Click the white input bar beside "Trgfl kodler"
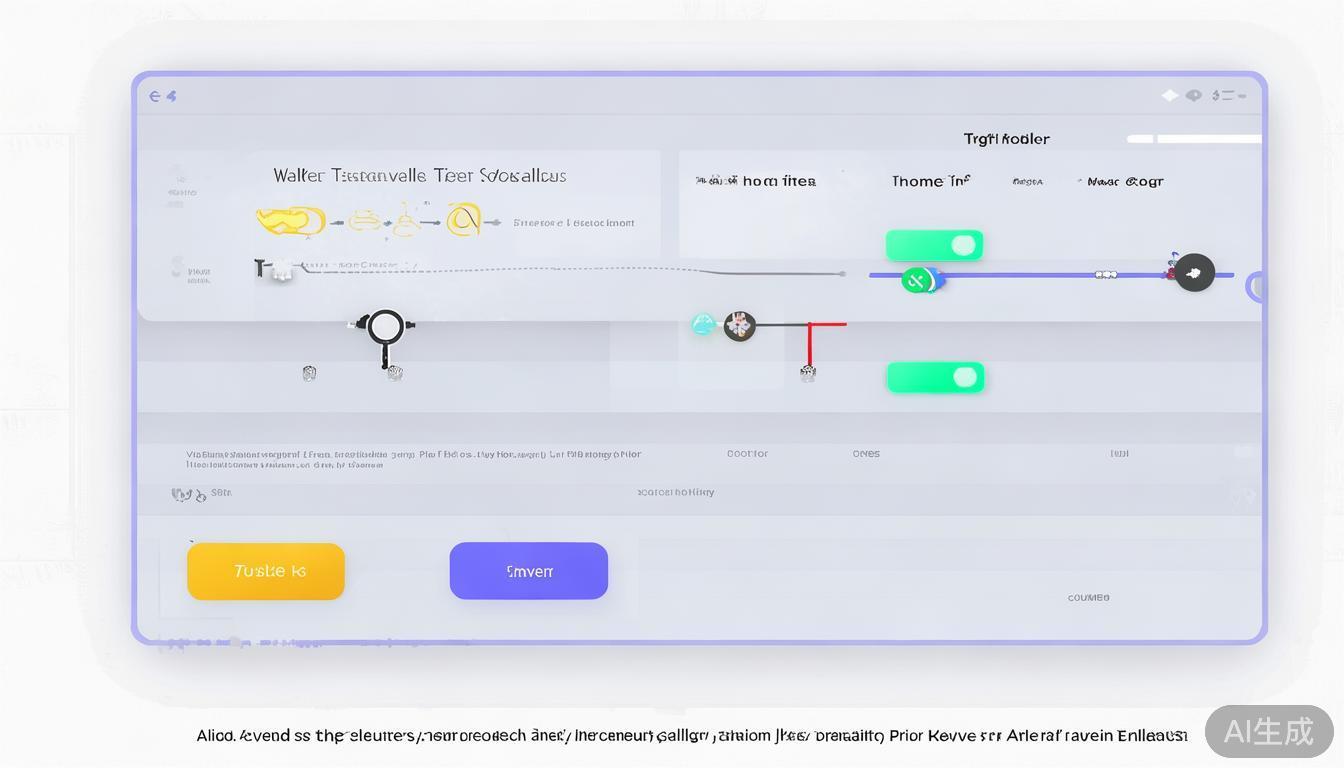The width and height of the screenshot is (1344, 768). pyautogui.click(x=1194, y=139)
